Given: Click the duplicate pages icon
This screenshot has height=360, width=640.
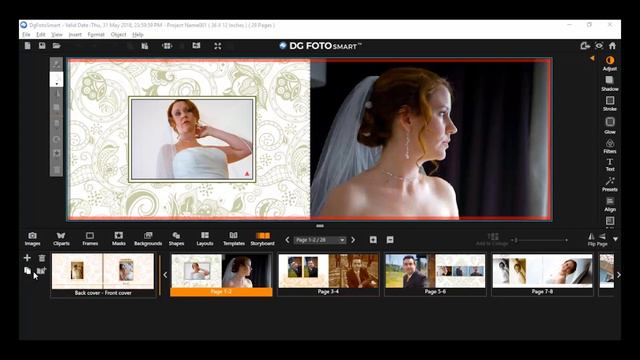Looking at the screenshot, I should point(27,270).
